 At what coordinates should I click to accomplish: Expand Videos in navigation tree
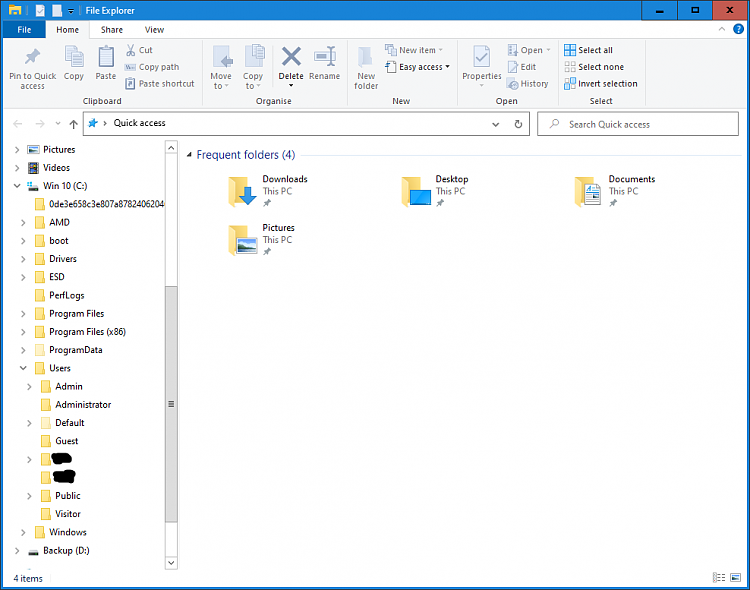[17, 168]
